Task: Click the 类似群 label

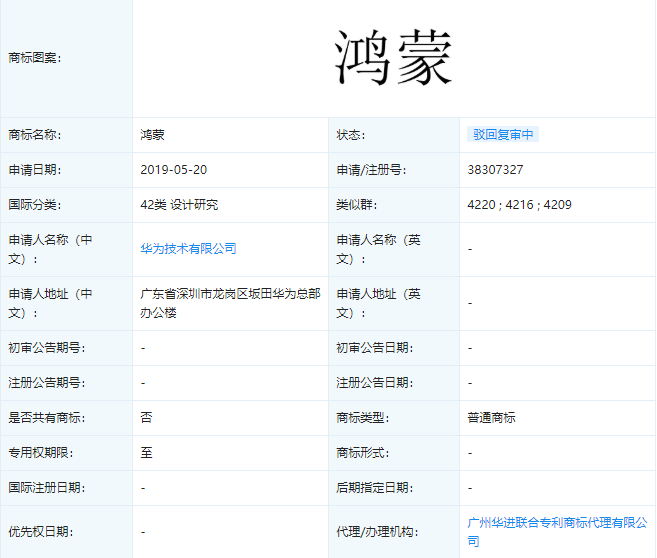Action: (357, 204)
